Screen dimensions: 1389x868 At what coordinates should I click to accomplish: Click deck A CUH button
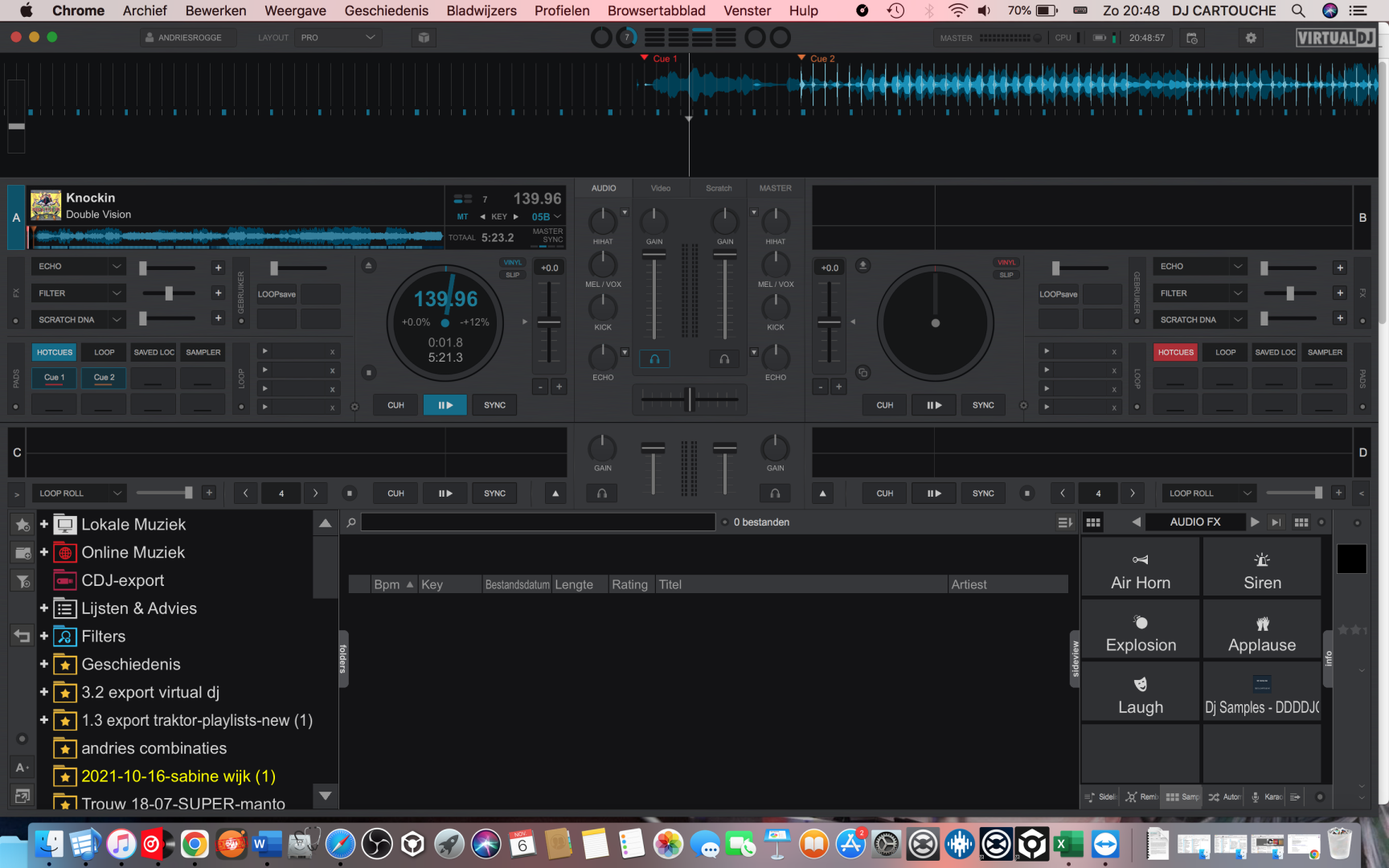395,405
